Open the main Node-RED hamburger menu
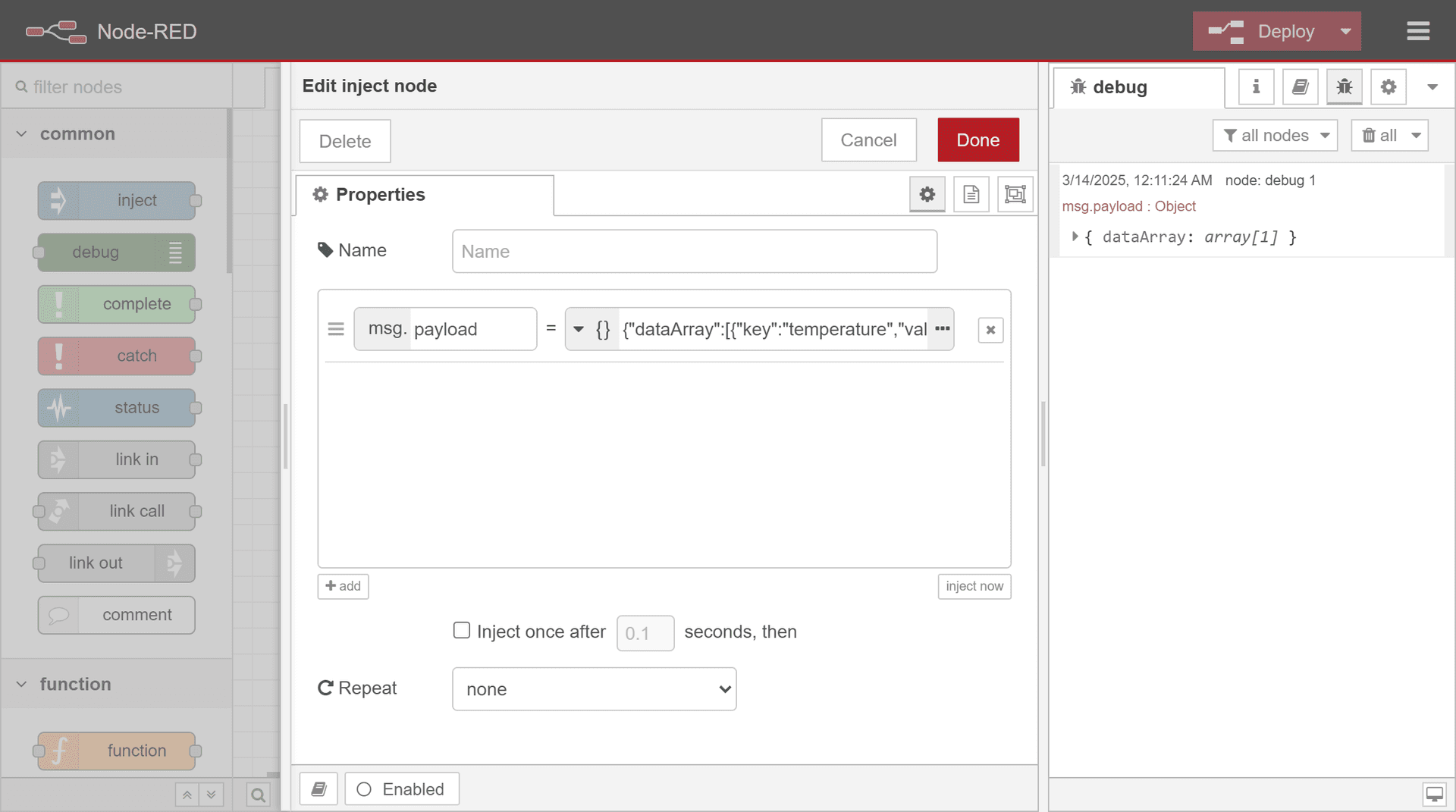This screenshot has width=1456, height=812. point(1418,31)
